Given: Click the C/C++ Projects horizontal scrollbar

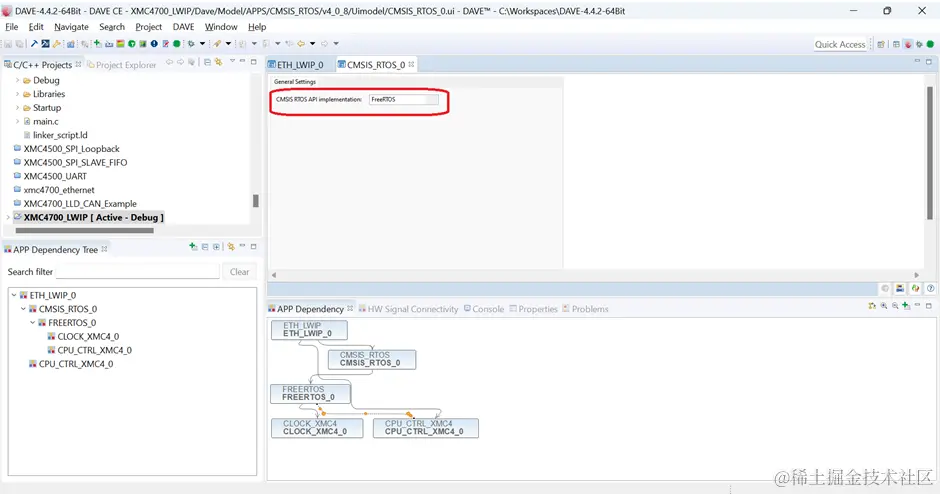Looking at the screenshot, I should click(x=85, y=230).
